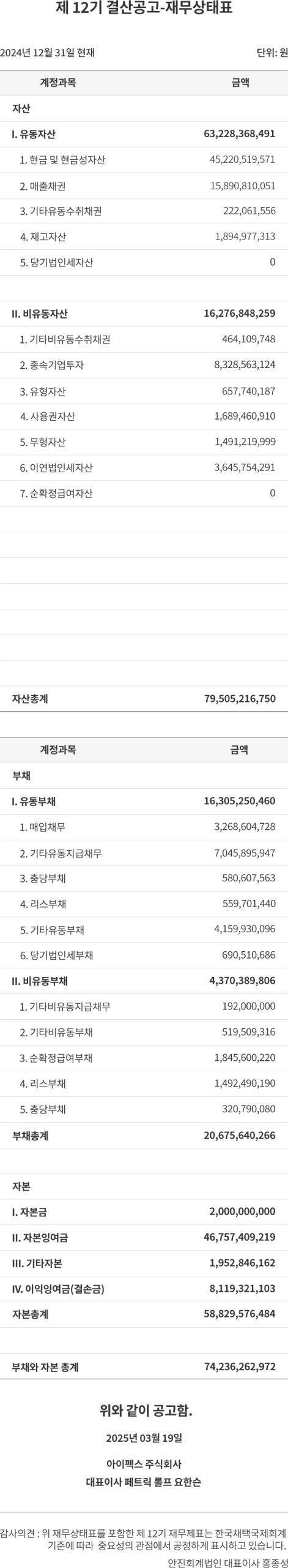Select the 비유동자산 total row
288x1568 pixels.
coord(144,314)
